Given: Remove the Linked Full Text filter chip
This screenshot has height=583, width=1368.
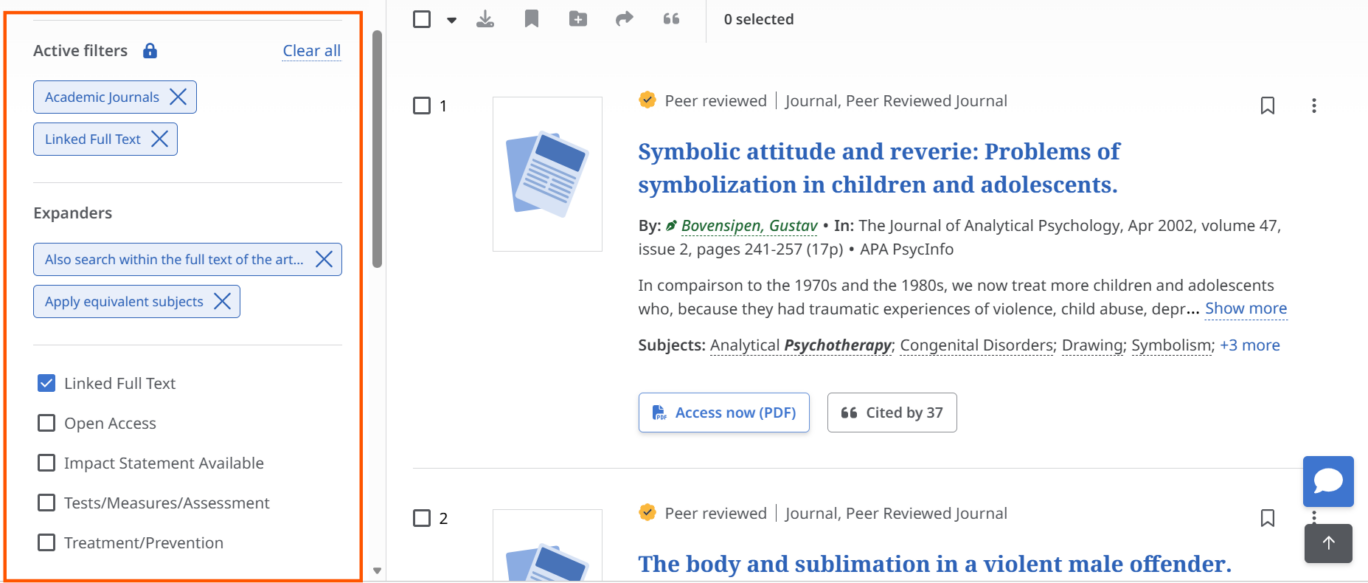Looking at the screenshot, I should (159, 139).
